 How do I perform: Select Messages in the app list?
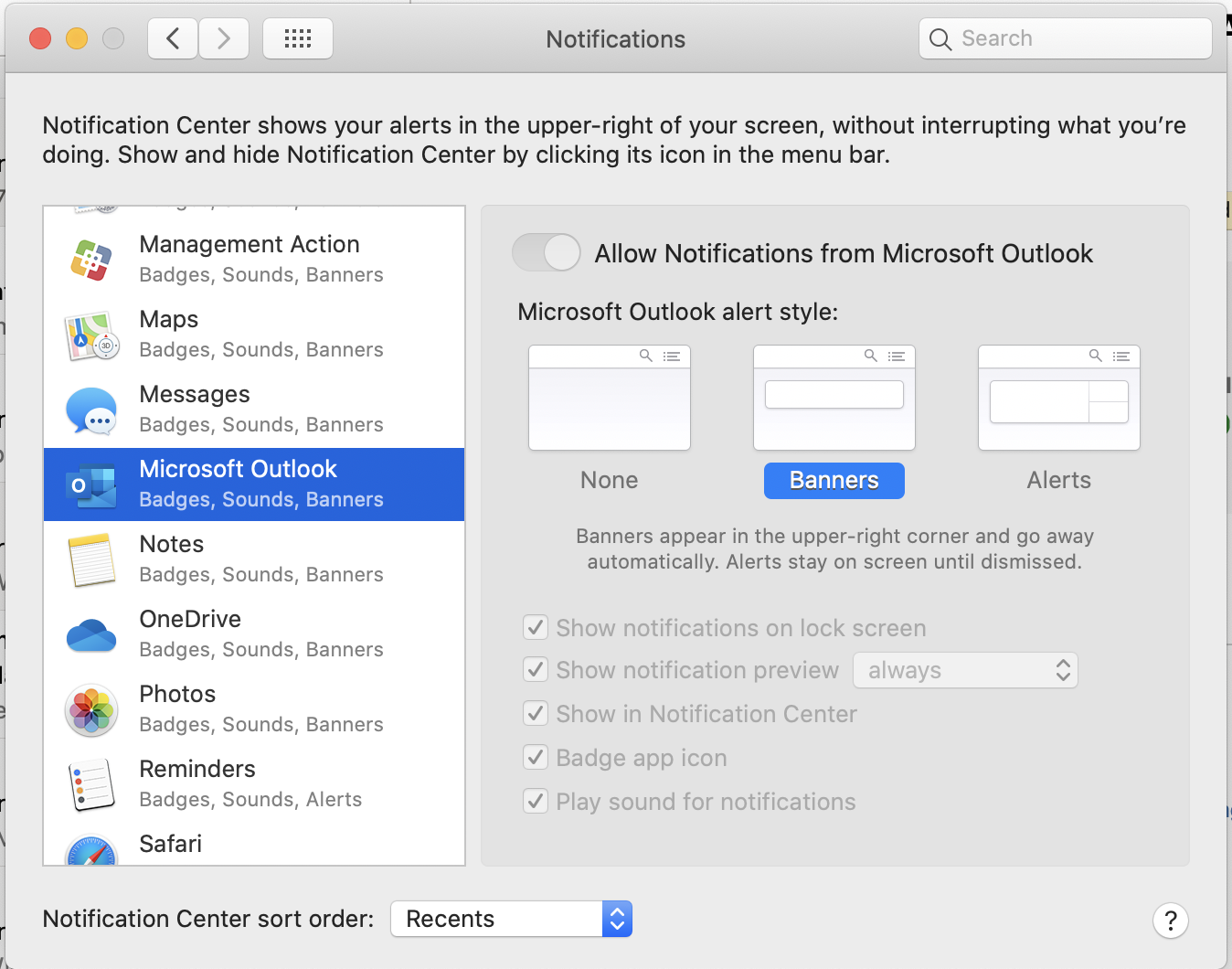coord(254,410)
